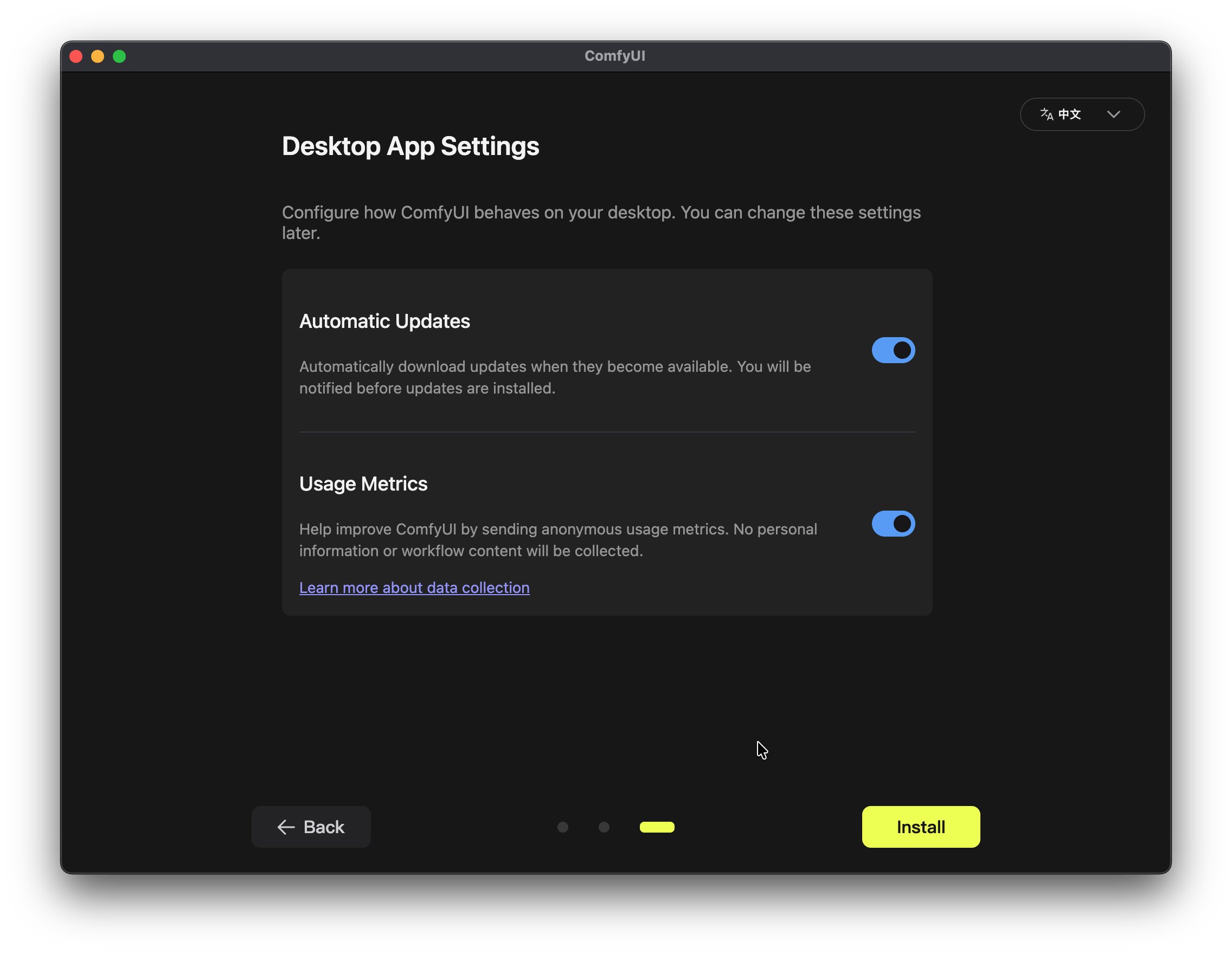Disable the Automatic Updates toggle
The image size is (1232, 954).
point(893,350)
